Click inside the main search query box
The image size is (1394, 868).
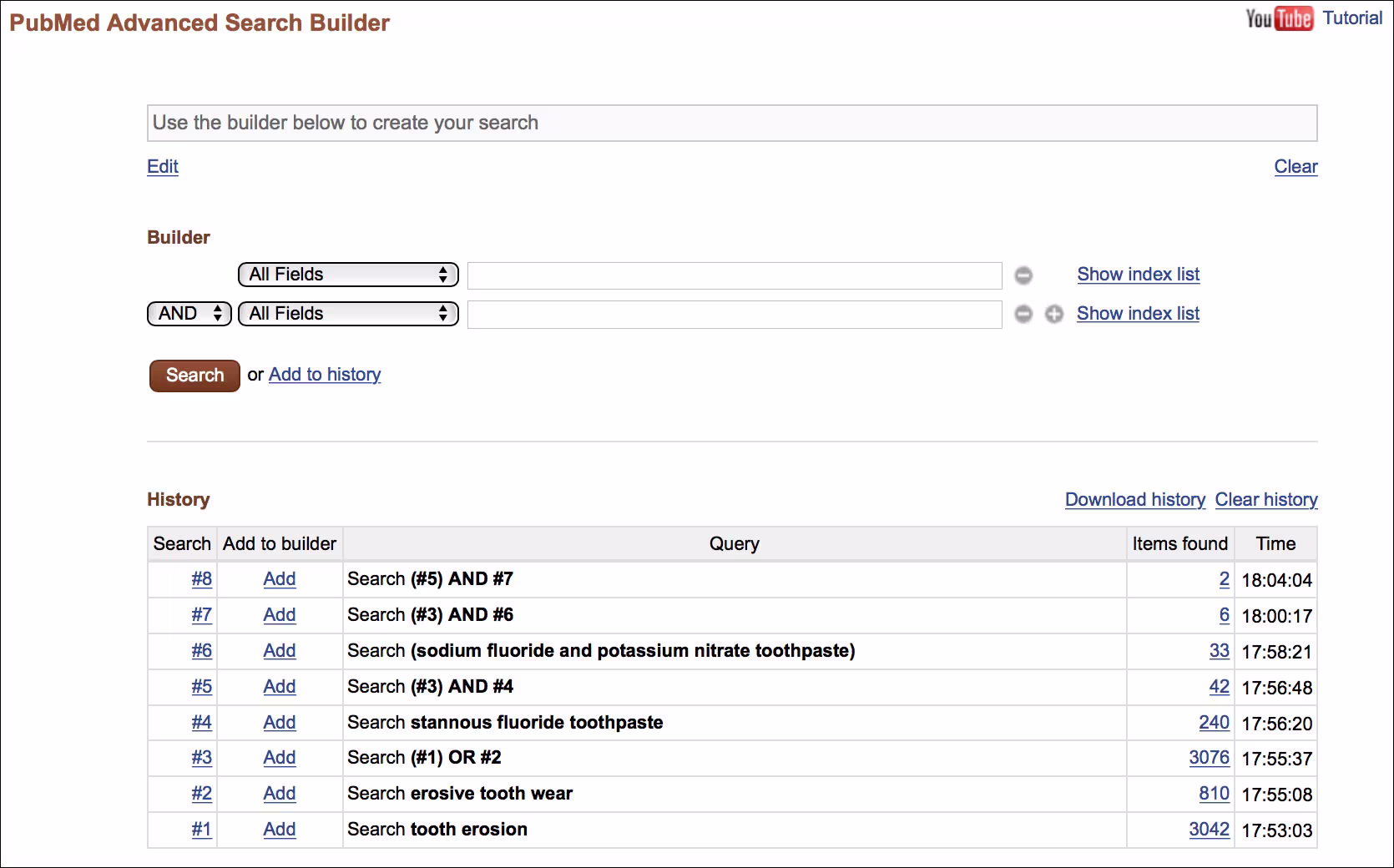tap(730, 123)
